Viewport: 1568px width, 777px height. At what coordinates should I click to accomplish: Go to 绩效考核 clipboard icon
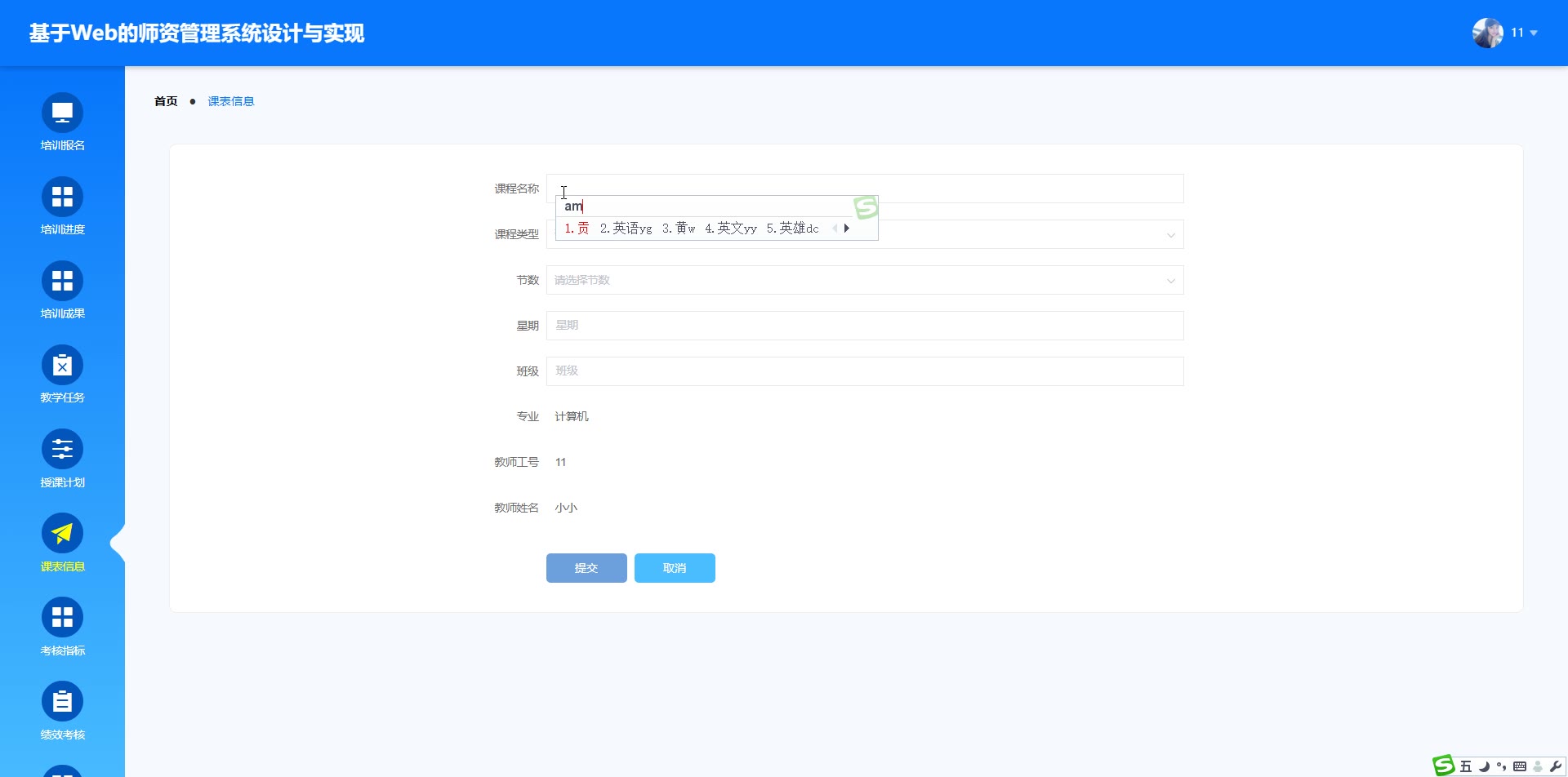[x=62, y=702]
